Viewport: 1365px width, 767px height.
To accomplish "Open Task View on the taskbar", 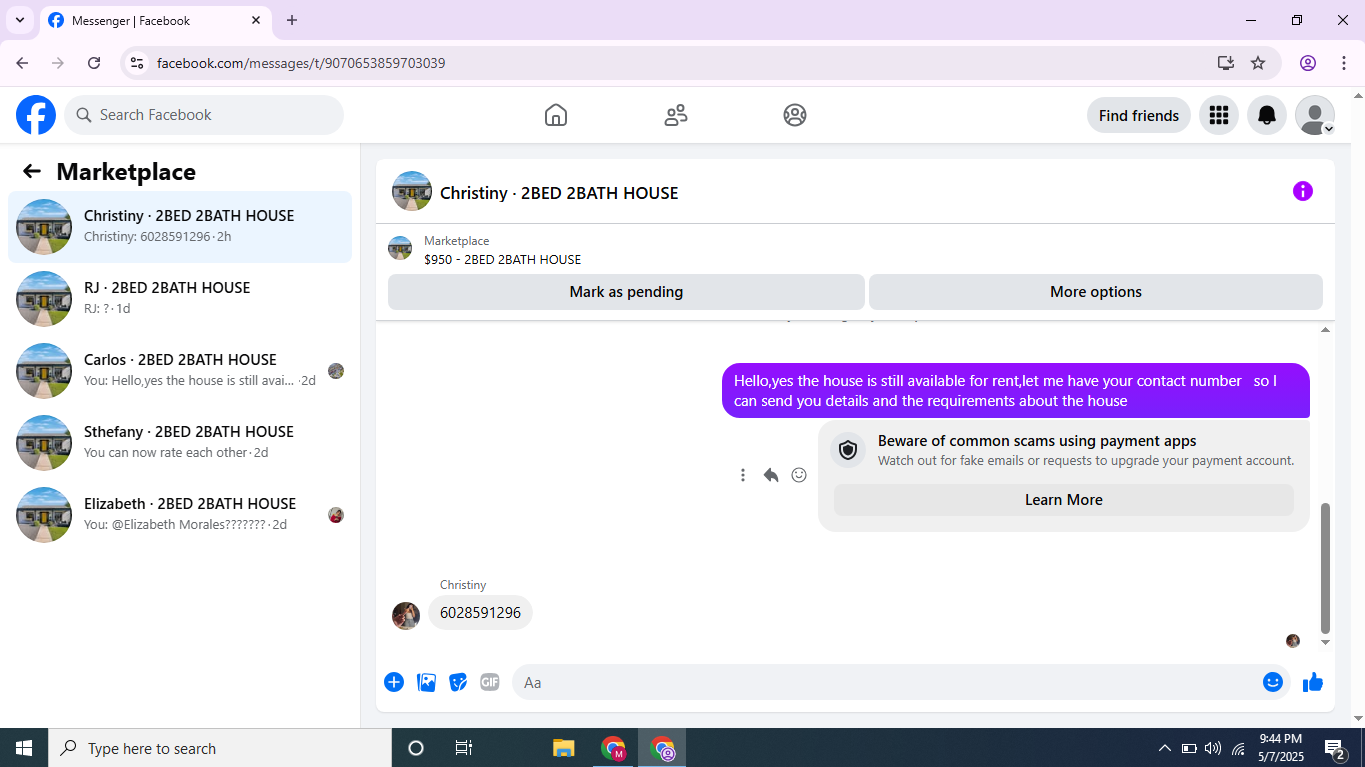I will [464, 748].
